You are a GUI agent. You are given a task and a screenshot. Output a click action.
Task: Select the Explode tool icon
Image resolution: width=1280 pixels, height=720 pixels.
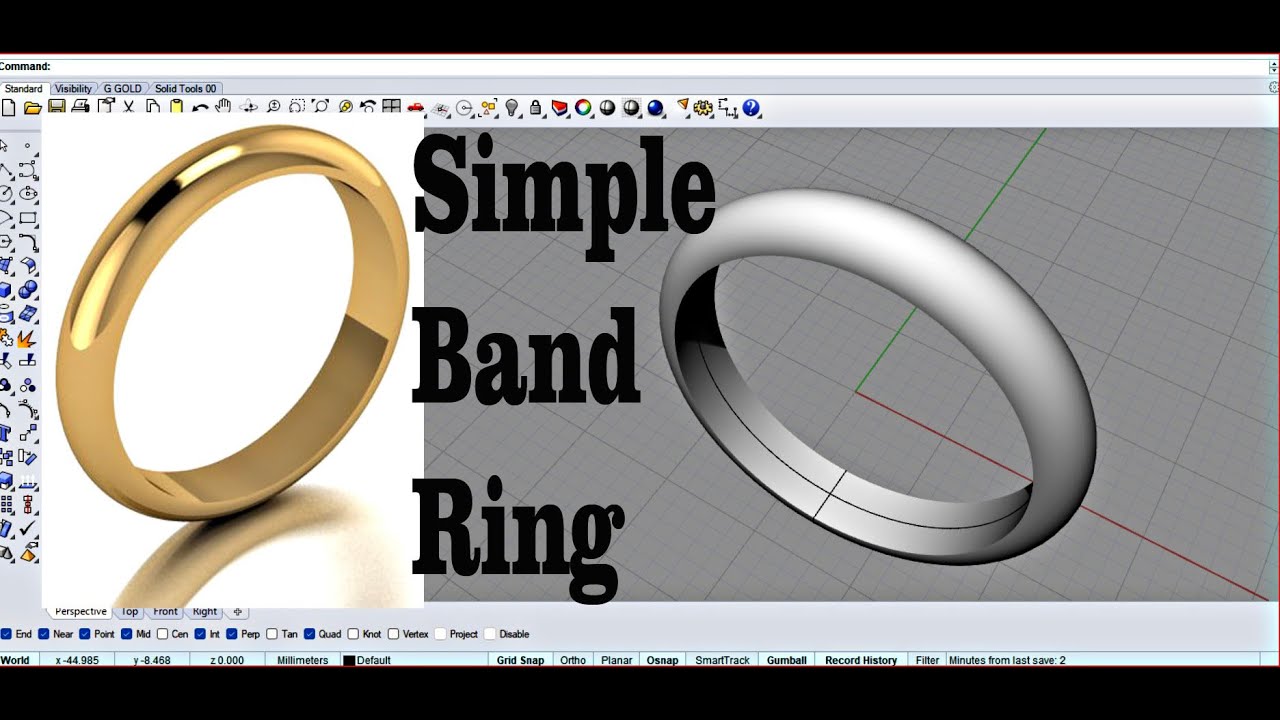27,340
